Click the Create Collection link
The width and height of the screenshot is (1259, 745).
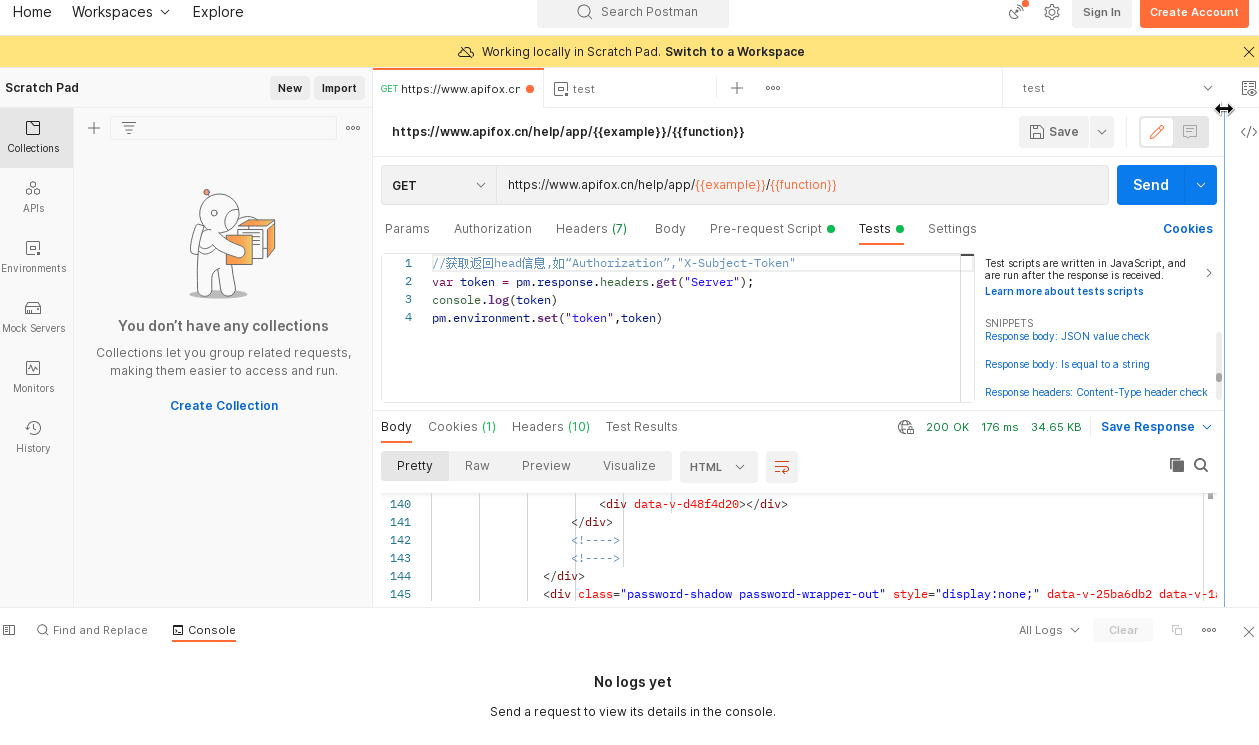click(224, 406)
